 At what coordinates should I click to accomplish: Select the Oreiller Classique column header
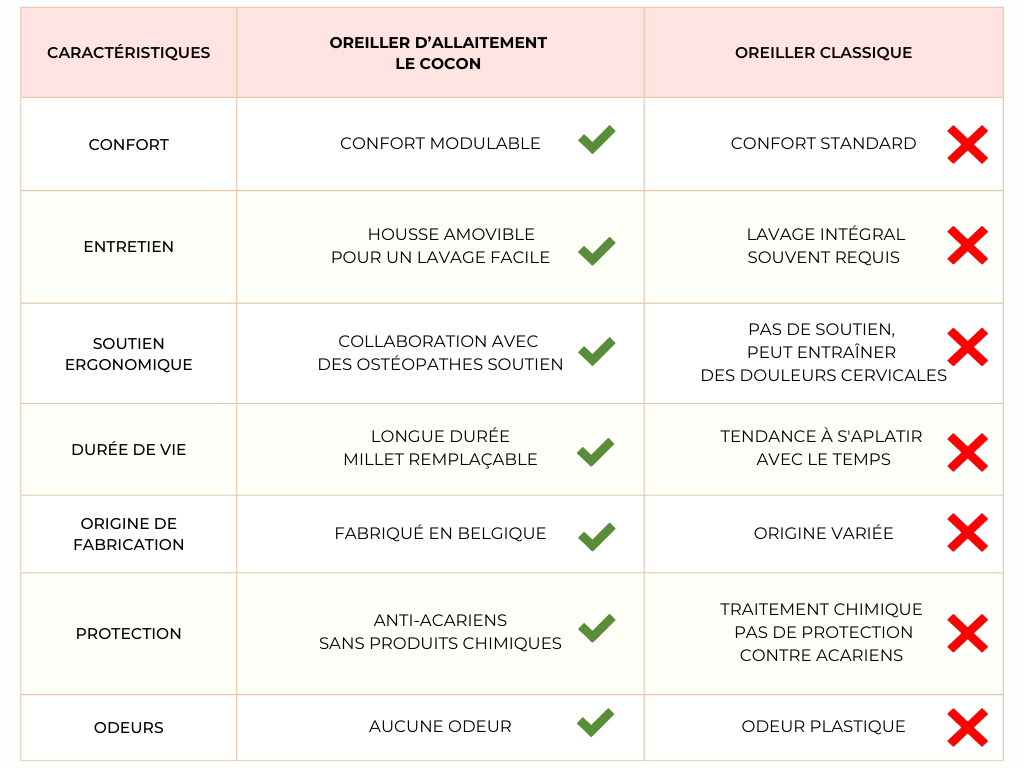click(x=823, y=53)
